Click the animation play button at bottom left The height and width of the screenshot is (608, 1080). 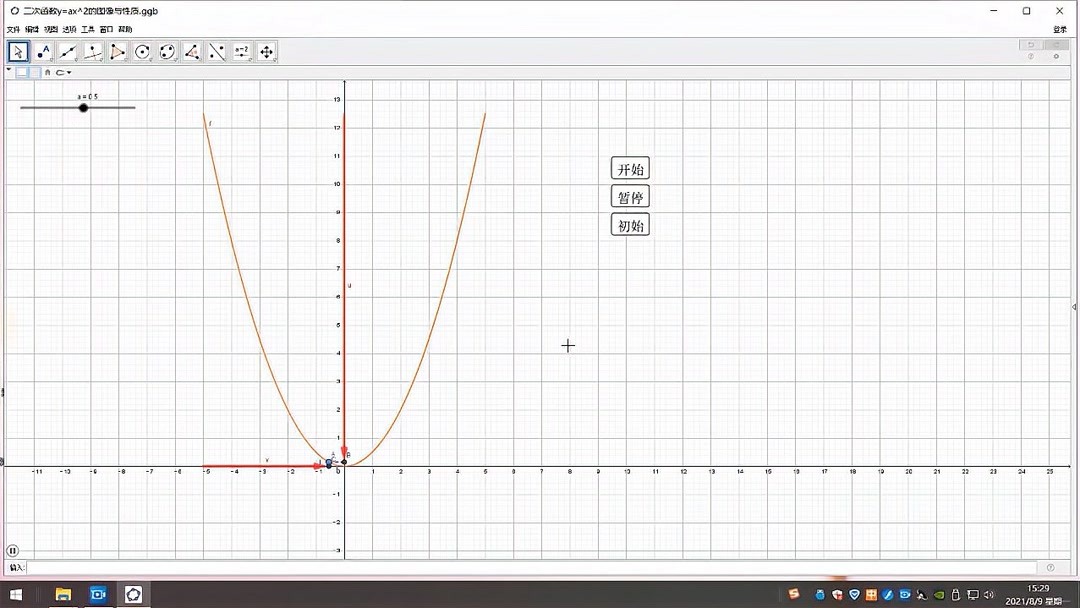coord(11,548)
